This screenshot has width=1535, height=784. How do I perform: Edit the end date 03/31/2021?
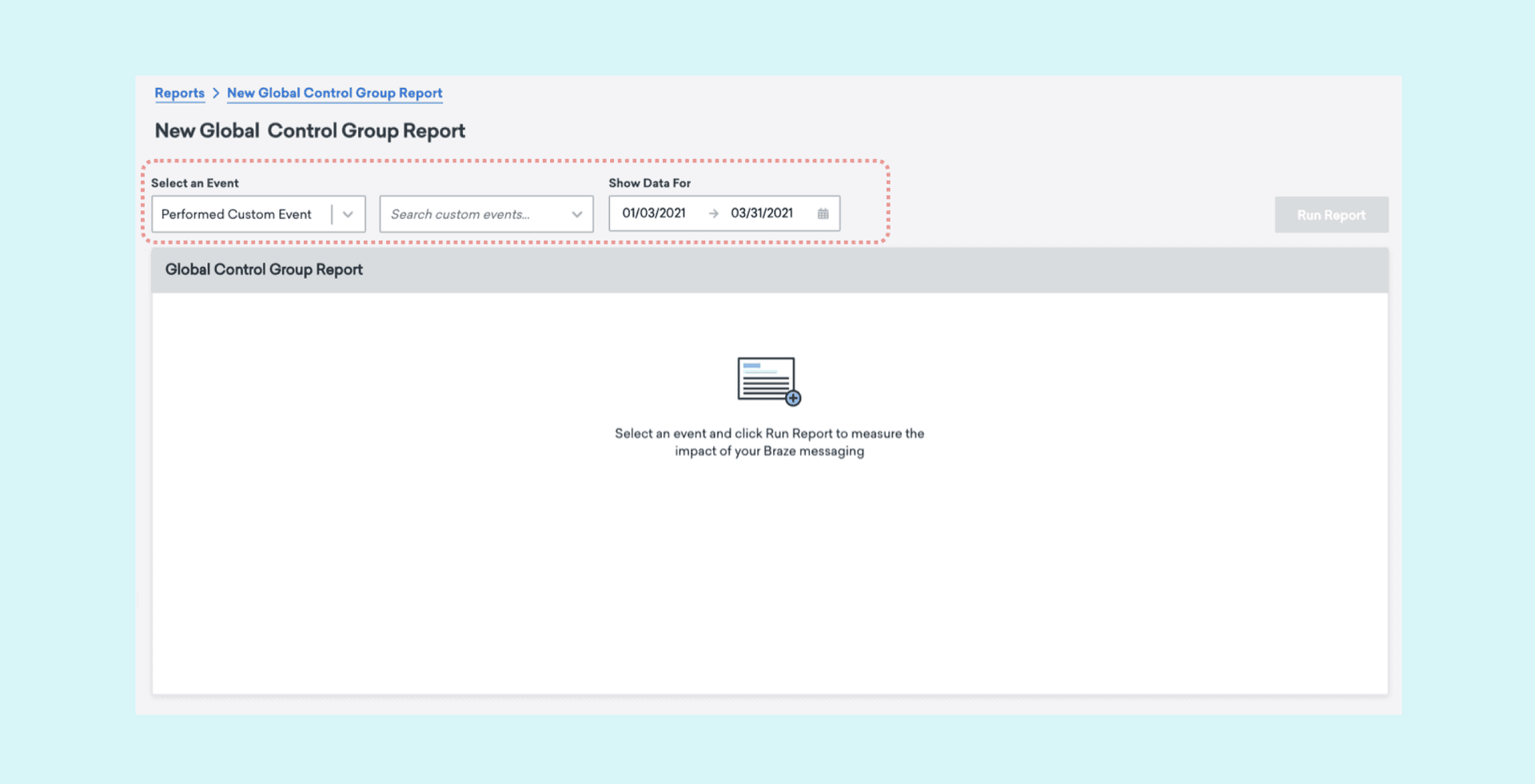click(x=762, y=213)
